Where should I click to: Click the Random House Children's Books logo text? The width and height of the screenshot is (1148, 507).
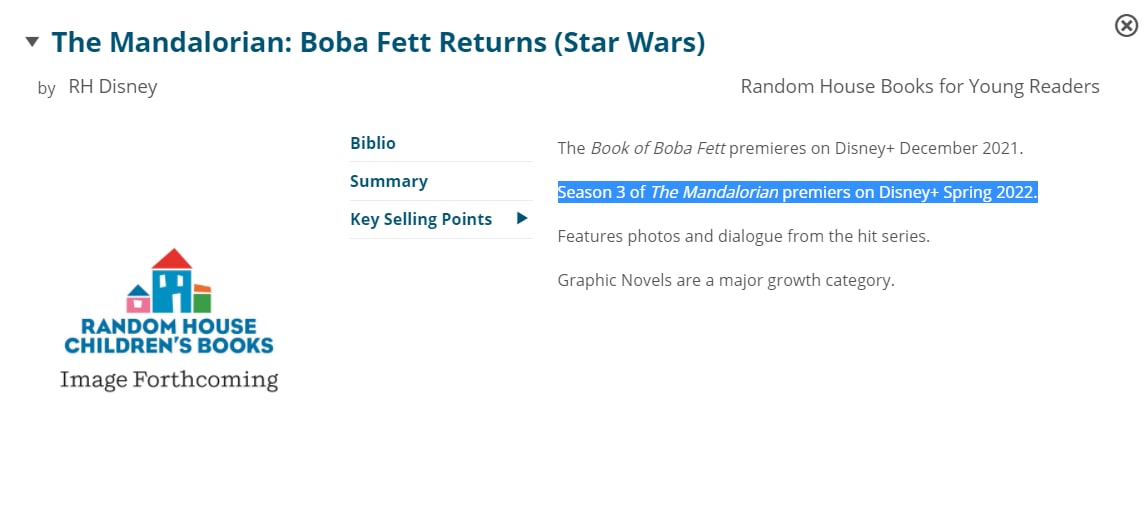pyautogui.click(x=169, y=336)
